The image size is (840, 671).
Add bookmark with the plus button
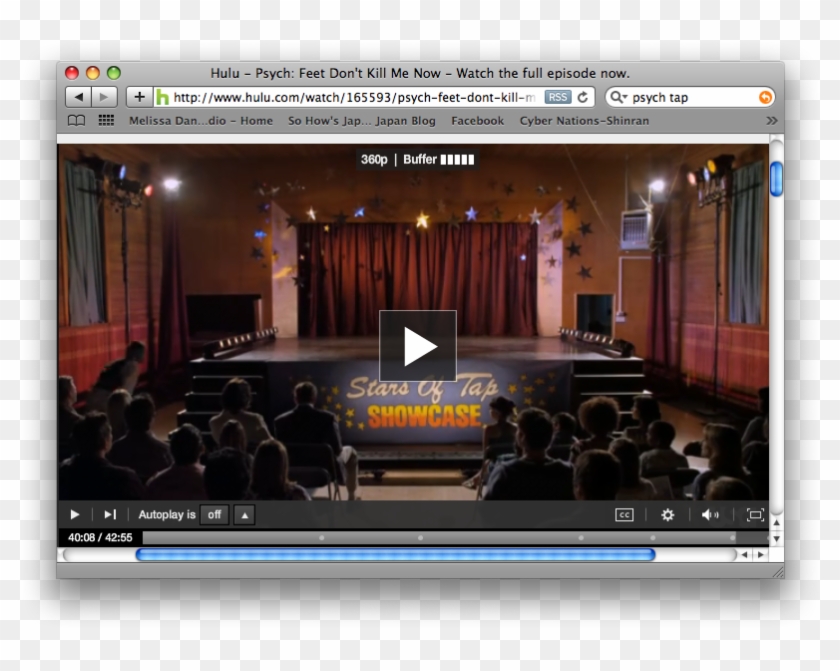coord(139,97)
